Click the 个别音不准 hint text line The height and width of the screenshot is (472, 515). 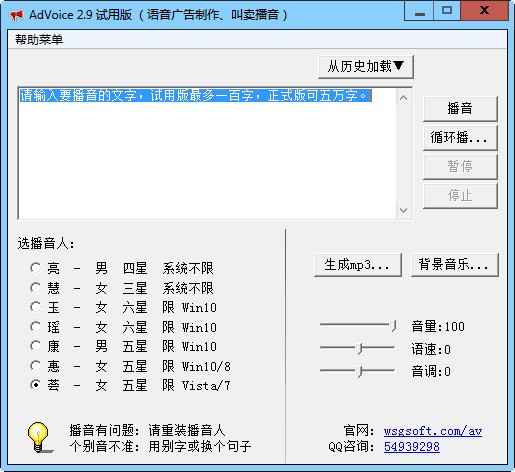pyautogui.click(x=160, y=446)
